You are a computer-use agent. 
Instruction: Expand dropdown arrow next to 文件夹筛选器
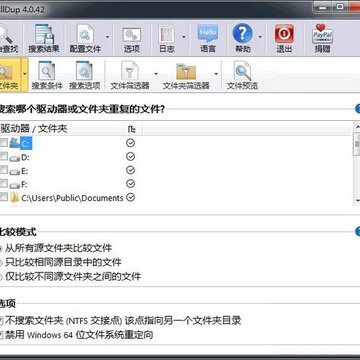[216, 74]
